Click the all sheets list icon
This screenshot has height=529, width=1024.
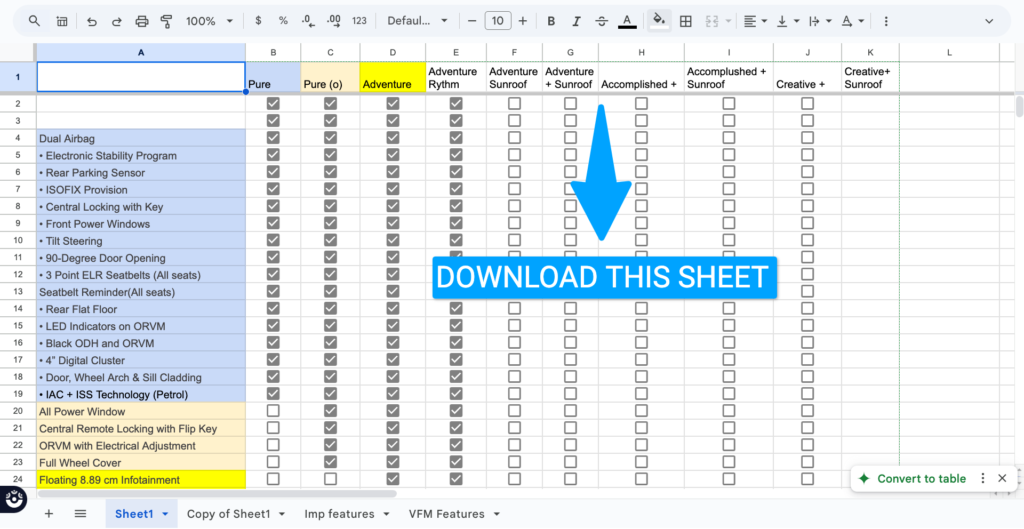tap(80, 513)
